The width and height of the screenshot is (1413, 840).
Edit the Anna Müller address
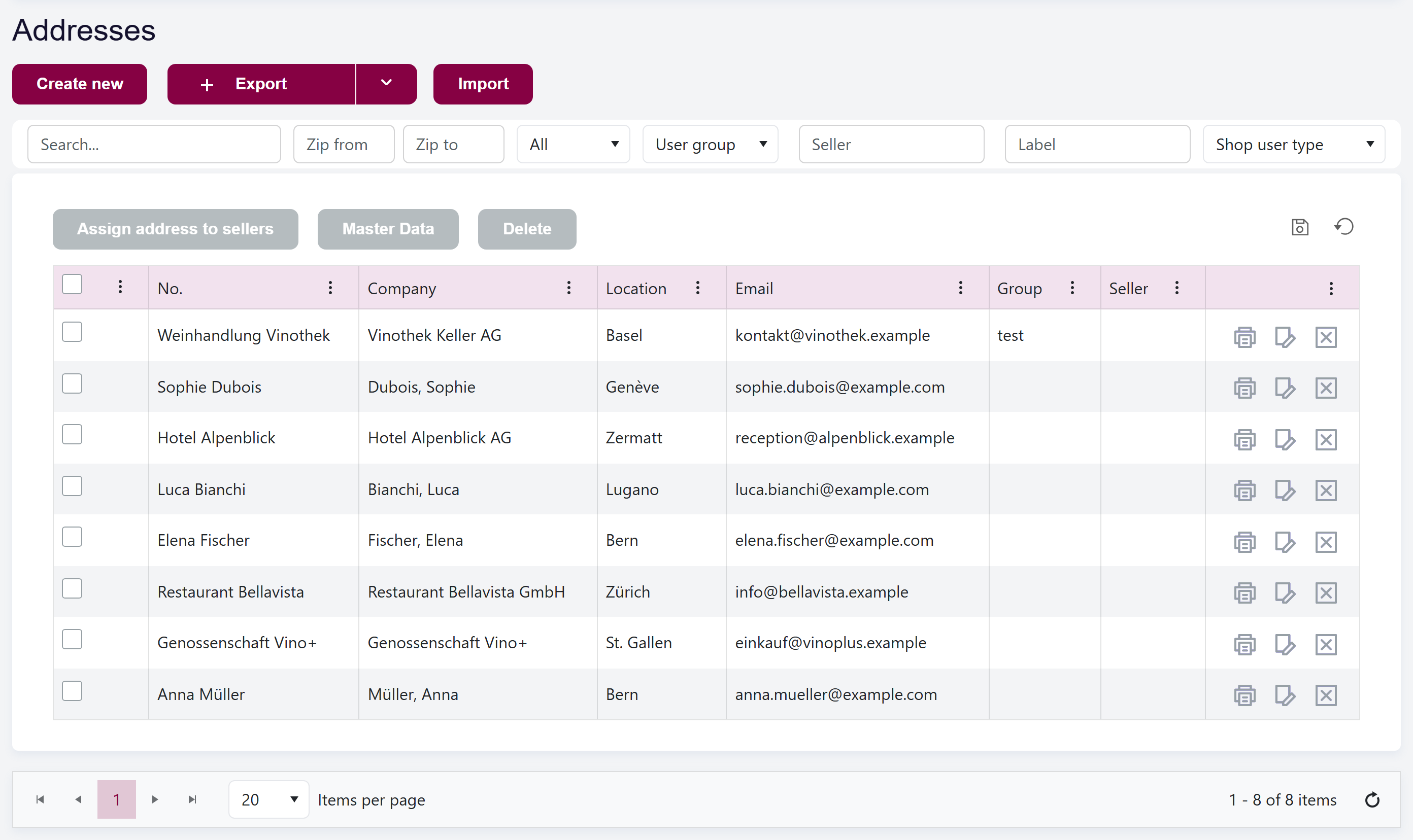click(1285, 695)
